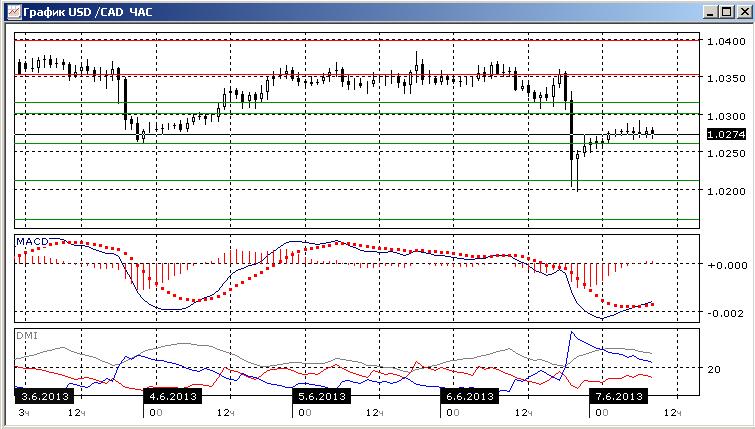Screen dimensions: 755x429
Task: Click the '00' time label under 4.6.2013
Action: coord(156,413)
